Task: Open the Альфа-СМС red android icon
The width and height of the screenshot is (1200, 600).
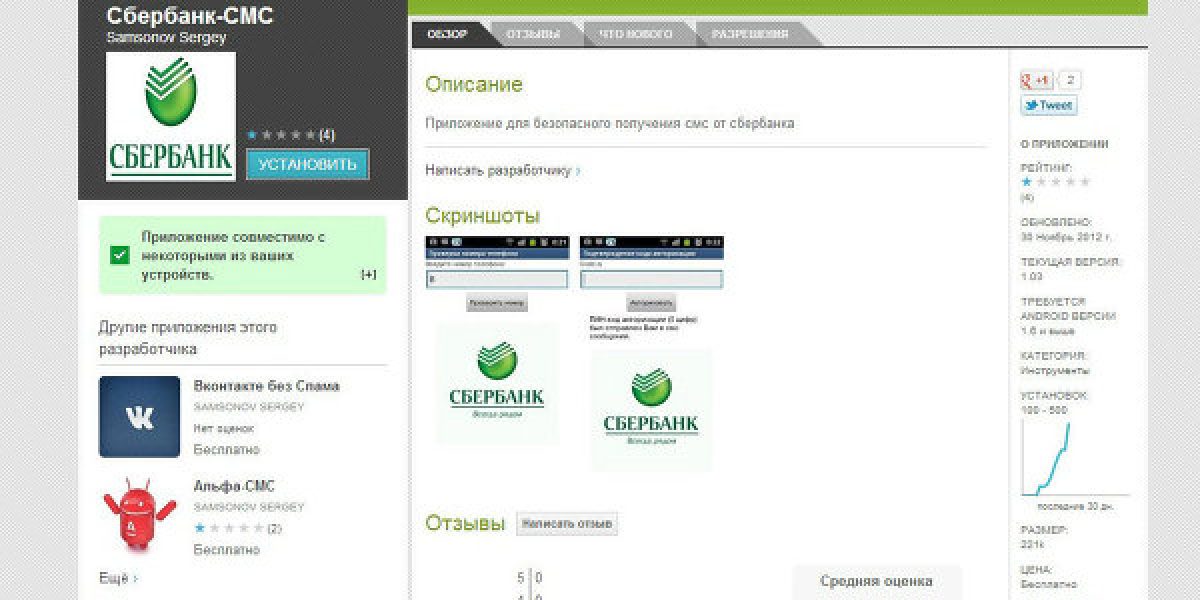Action: pyautogui.click(x=140, y=515)
